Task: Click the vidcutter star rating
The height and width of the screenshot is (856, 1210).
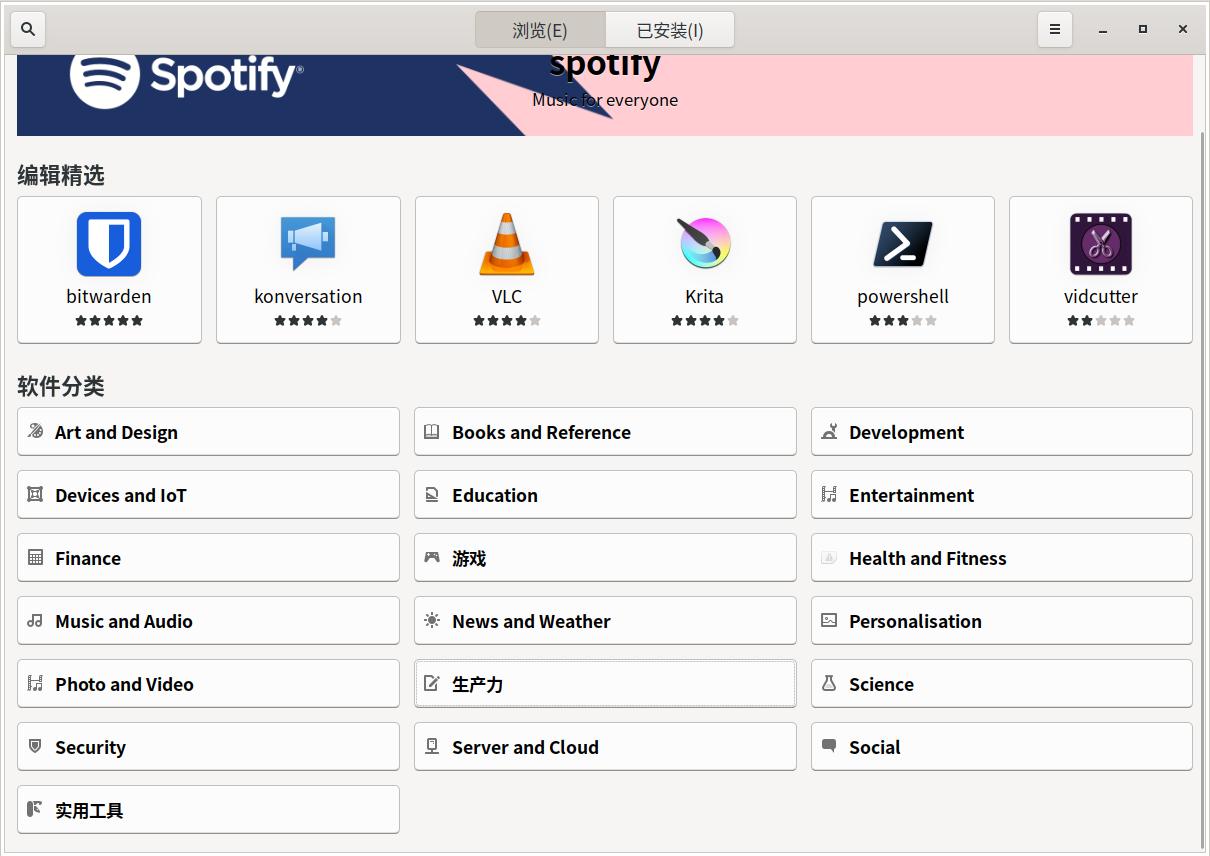Action: pyautogui.click(x=1101, y=321)
